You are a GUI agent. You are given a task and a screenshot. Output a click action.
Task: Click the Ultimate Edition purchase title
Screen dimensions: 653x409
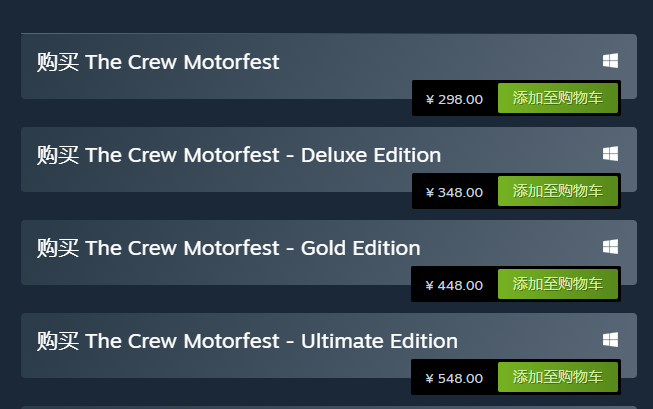pos(247,341)
